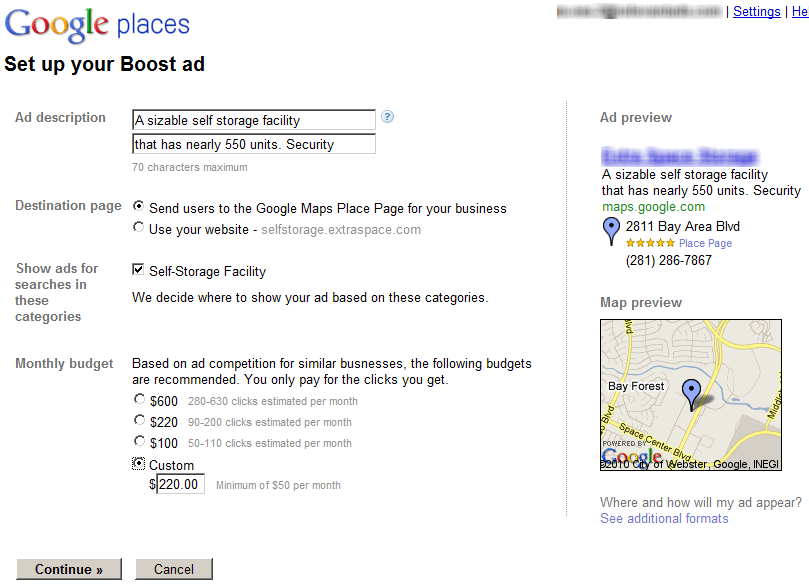
Task: Select Google Maps Place Page destination option
Action: (x=139, y=206)
